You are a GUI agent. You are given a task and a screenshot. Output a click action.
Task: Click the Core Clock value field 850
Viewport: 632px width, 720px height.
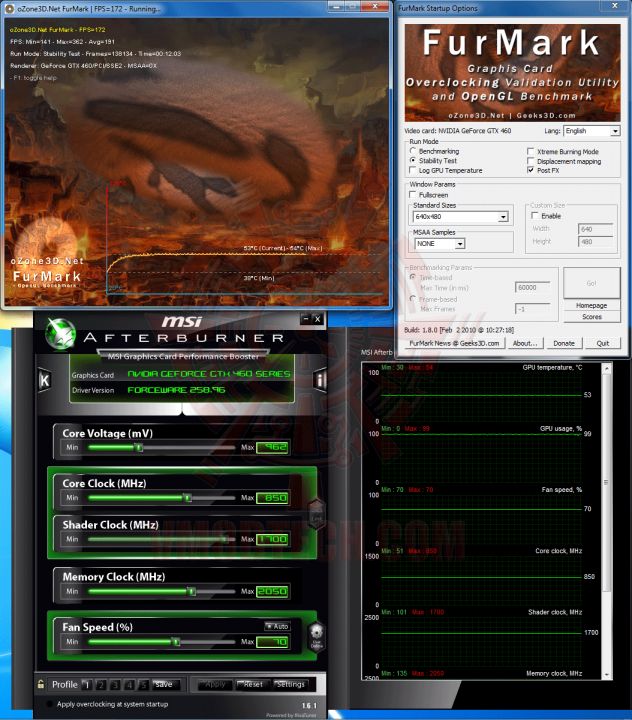tap(272, 498)
